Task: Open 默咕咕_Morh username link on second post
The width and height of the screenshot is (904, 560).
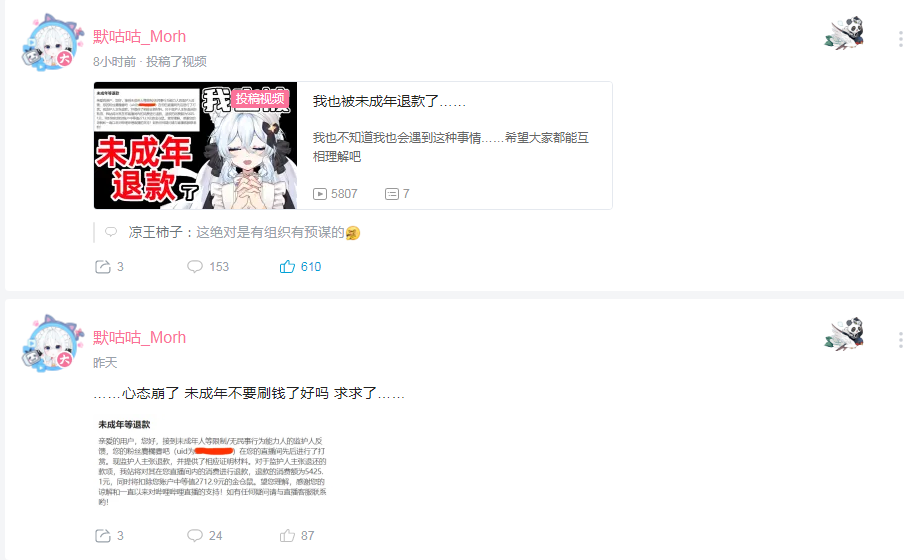Action: pos(140,337)
